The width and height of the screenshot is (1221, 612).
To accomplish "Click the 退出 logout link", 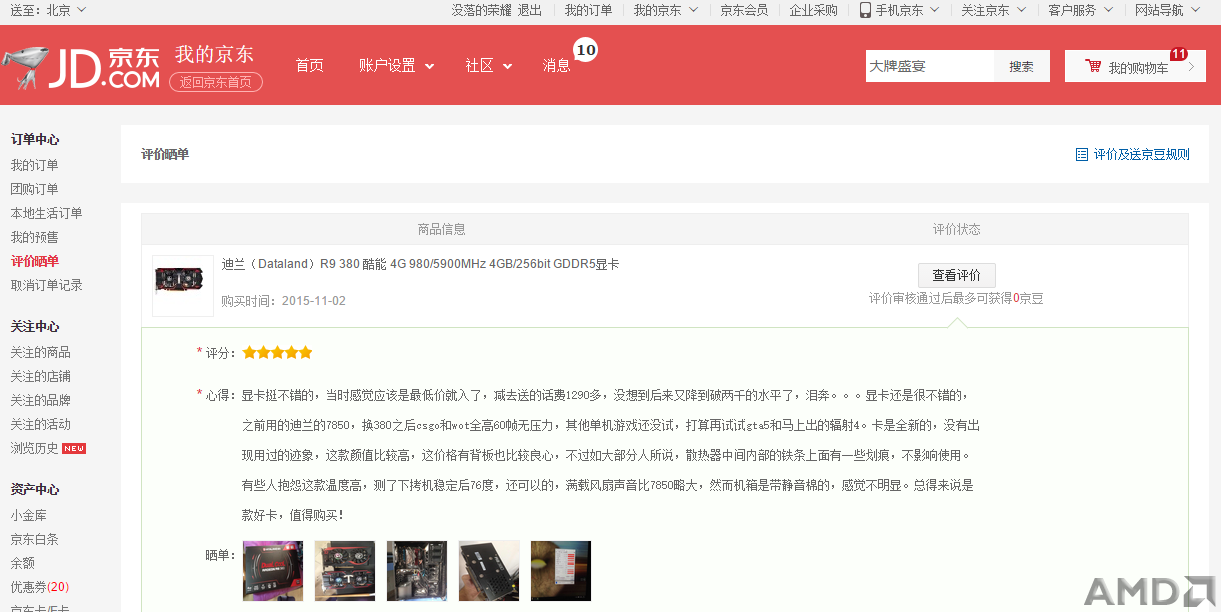I will (x=530, y=10).
